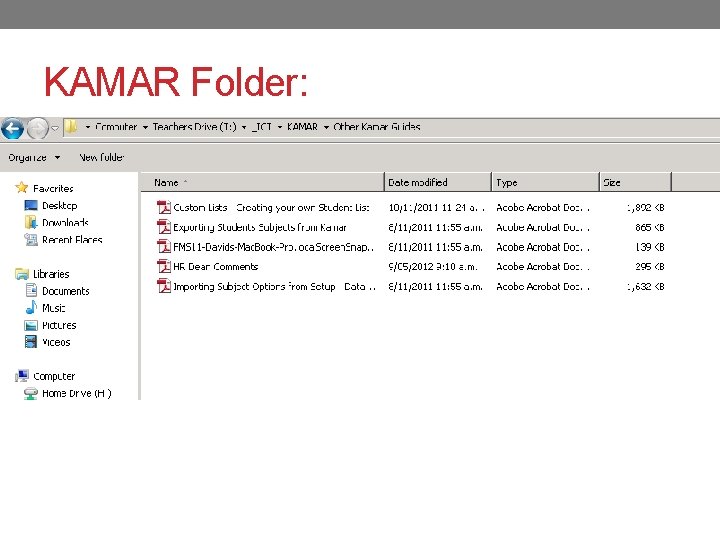
Task: Select file Custom Lists Creating your own Student List
Action: click(271, 208)
